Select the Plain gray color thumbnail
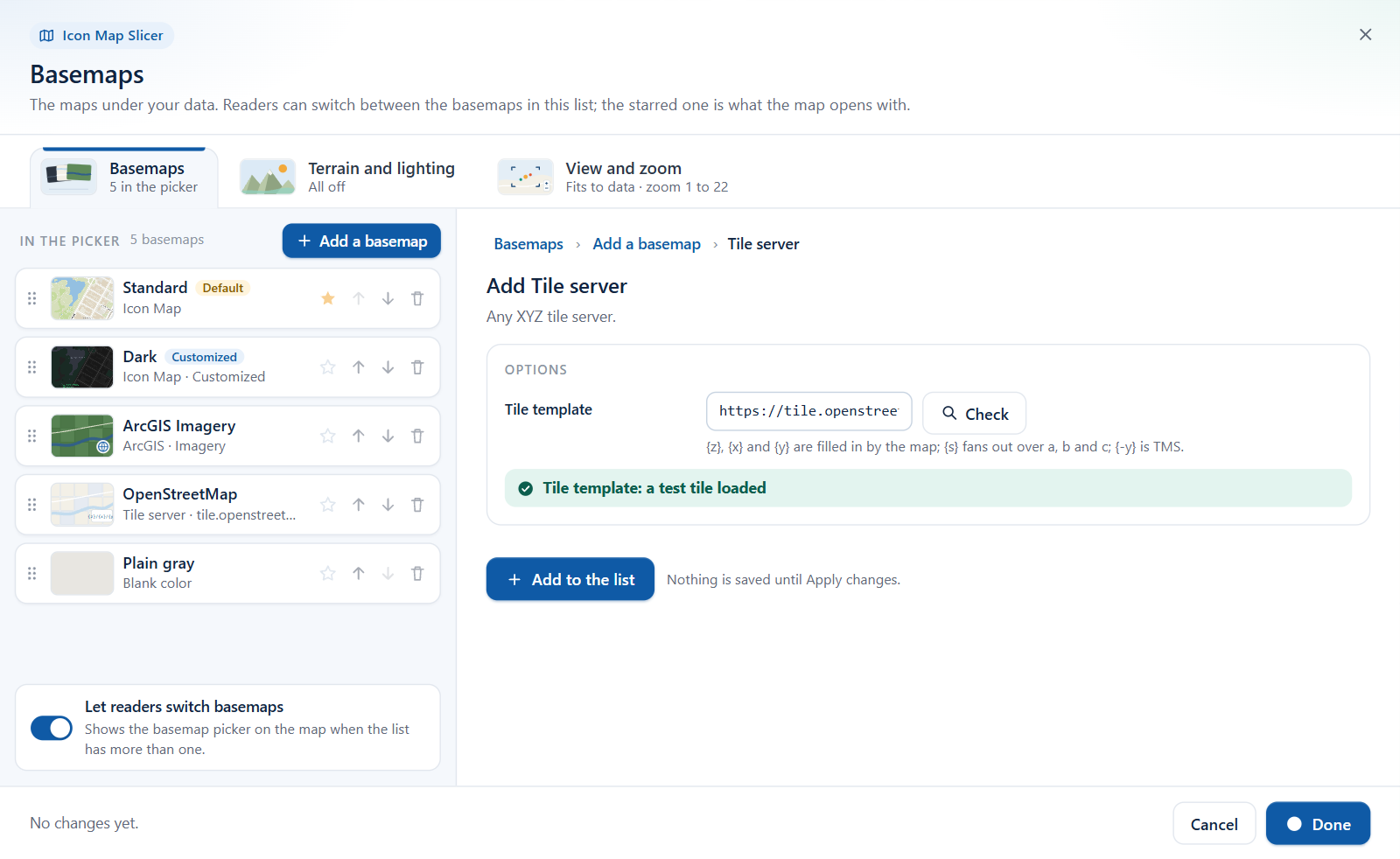Image resolution: width=1400 pixels, height=859 pixels. pos(82,573)
